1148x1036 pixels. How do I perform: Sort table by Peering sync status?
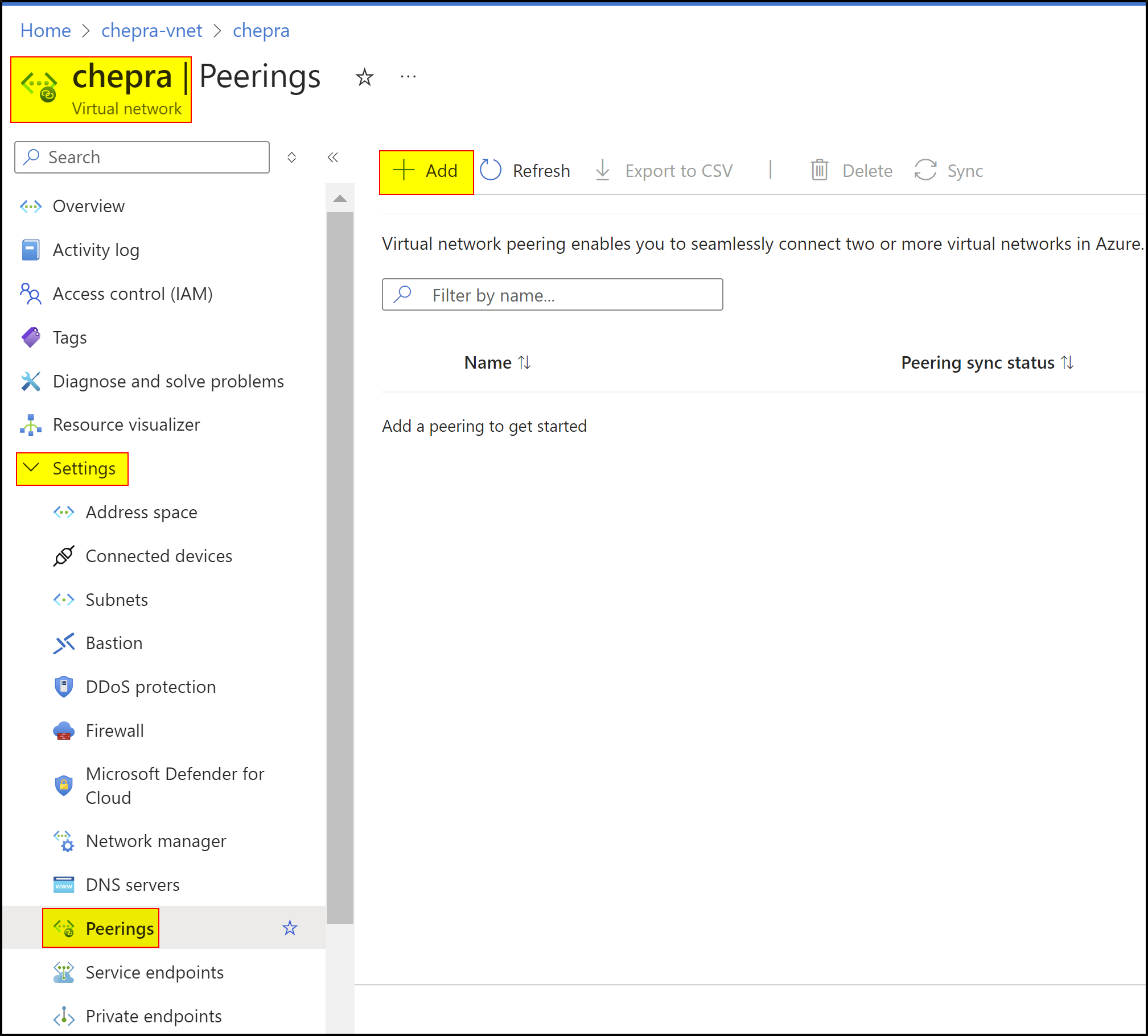coord(987,362)
